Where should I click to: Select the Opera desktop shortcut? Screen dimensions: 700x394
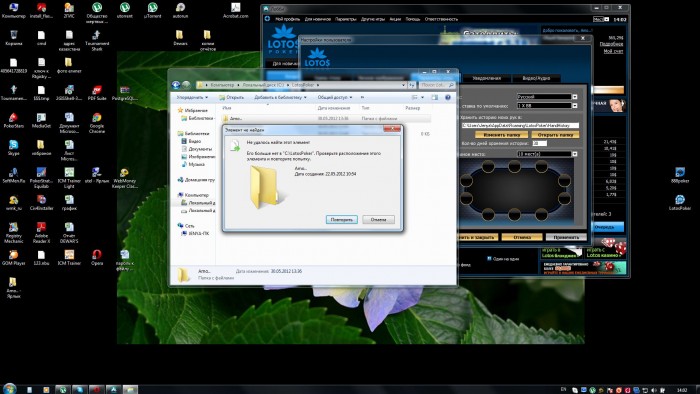[96, 257]
